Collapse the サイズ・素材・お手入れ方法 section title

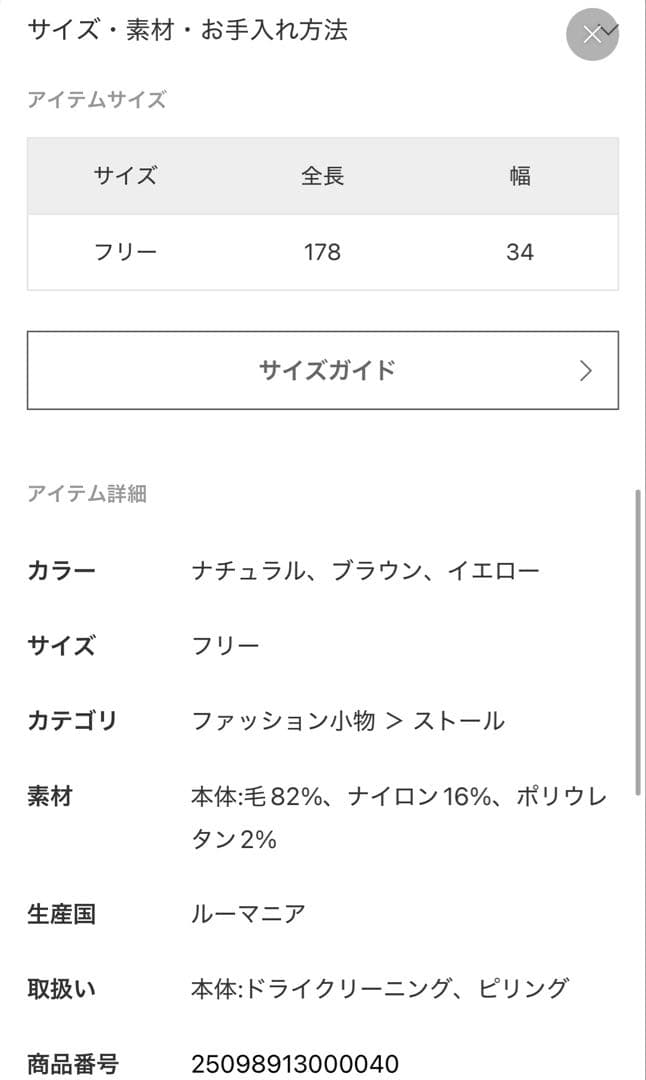click(x=188, y=30)
